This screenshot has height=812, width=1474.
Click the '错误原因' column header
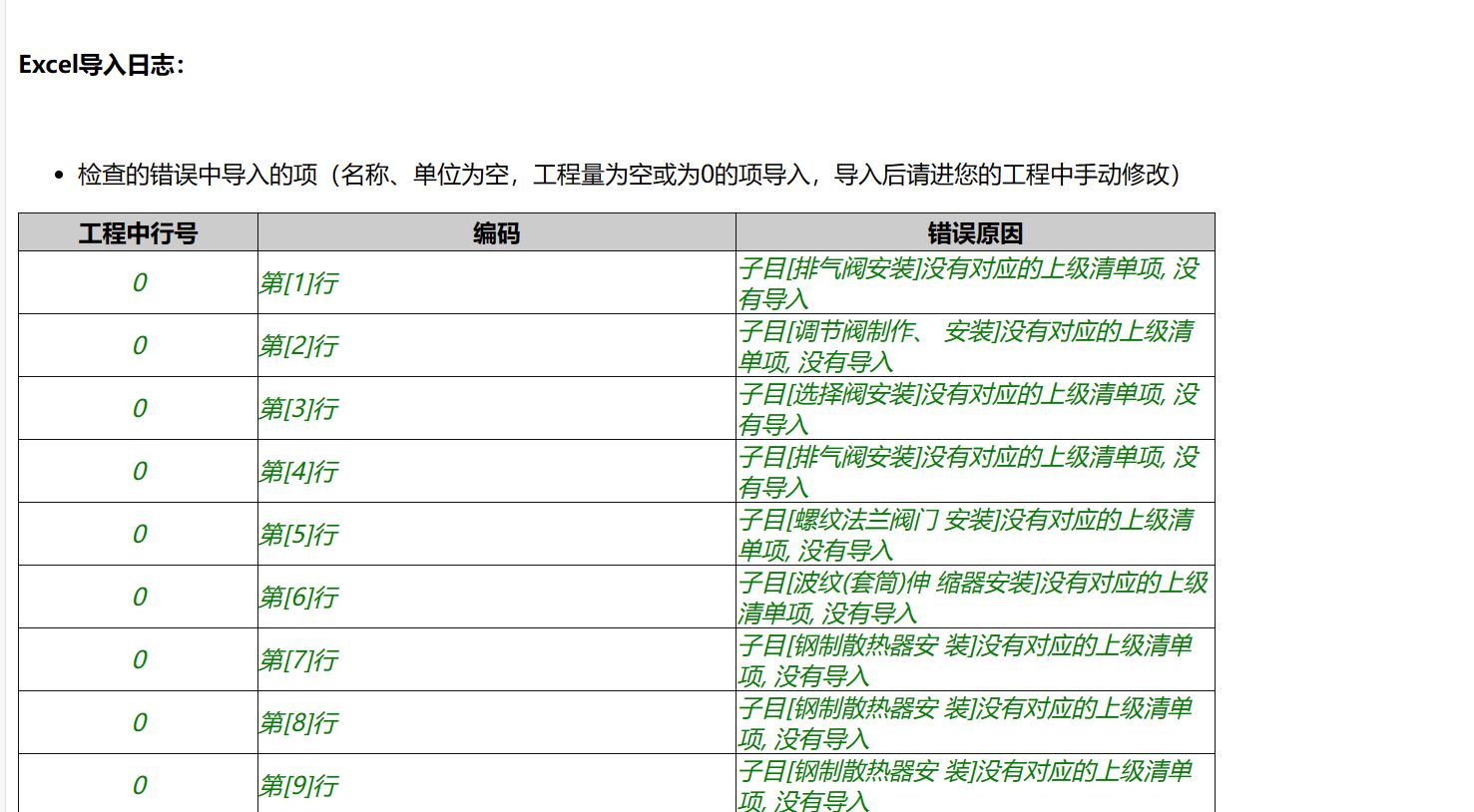pos(975,233)
